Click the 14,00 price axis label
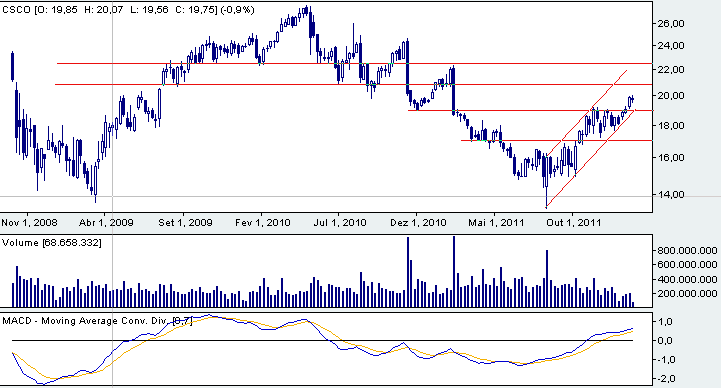This screenshot has height=388, width=721. coord(671,194)
